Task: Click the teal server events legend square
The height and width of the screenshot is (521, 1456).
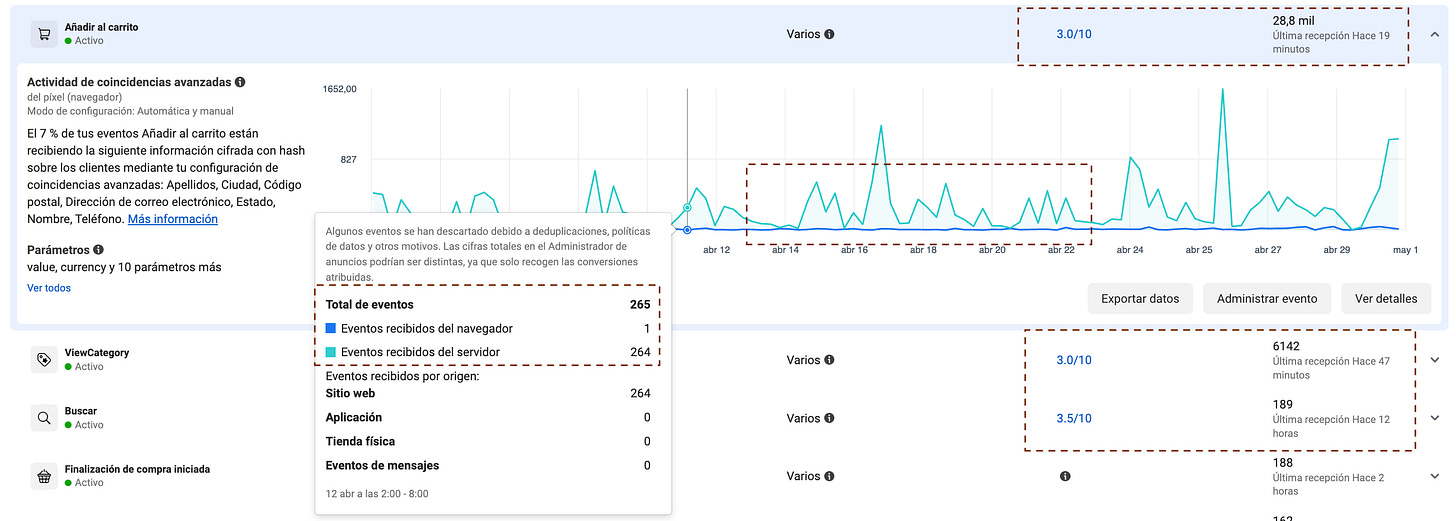Action: [x=331, y=352]
